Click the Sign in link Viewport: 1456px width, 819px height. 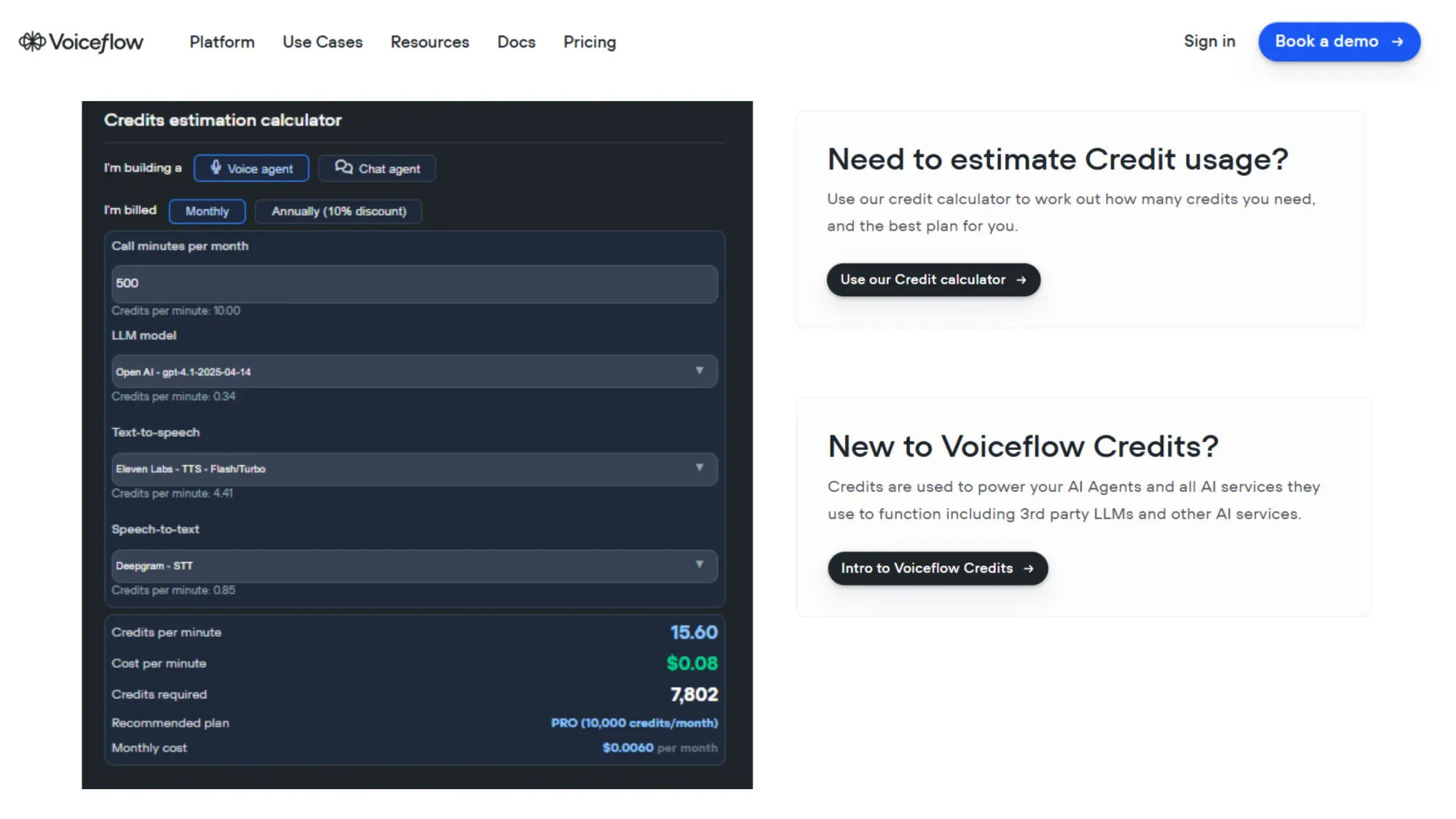click(x=1209, y=41)
